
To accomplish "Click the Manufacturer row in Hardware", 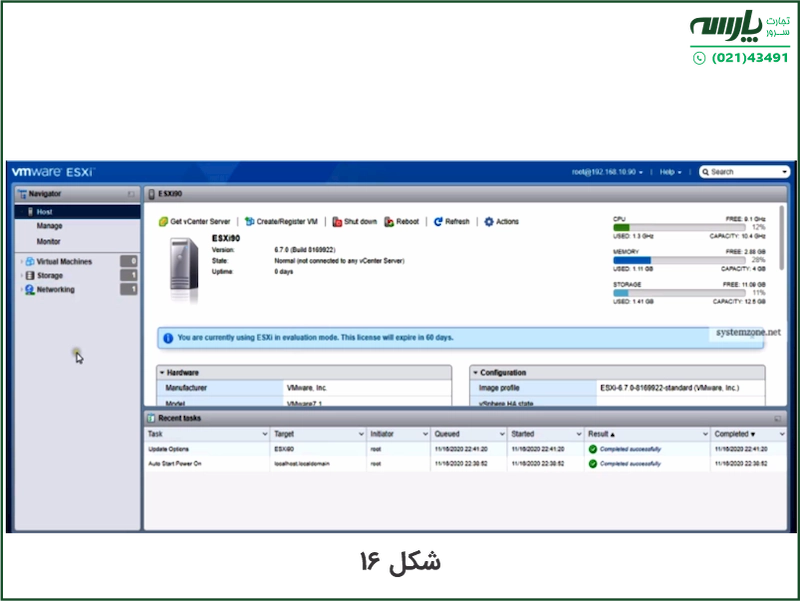I will pos(304,388).
